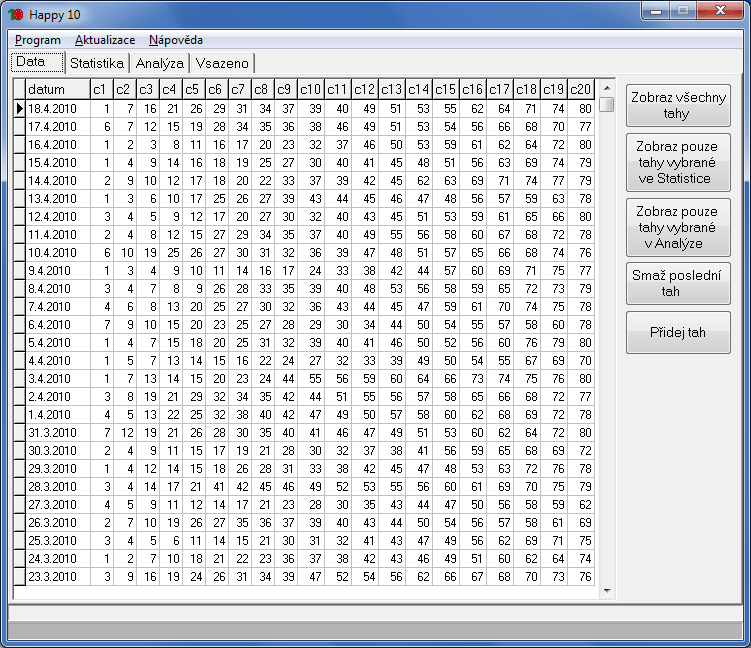Select the date cell 4.4.2010
The height and width of the screenshot is (648, 751).
tap(58, 361)
